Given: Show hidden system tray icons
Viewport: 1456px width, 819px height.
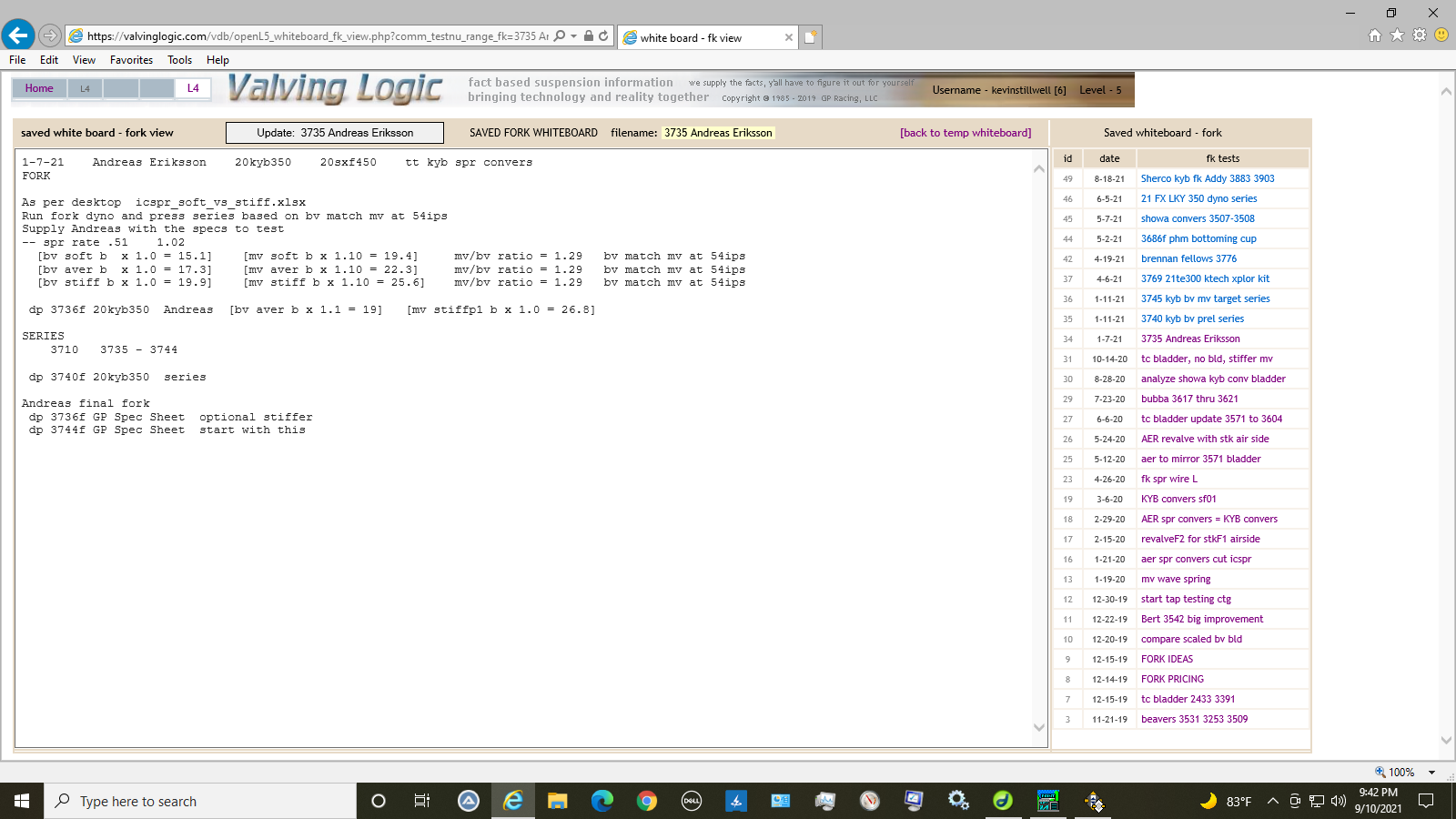Looking at the screenshot, I should 1273,801.
